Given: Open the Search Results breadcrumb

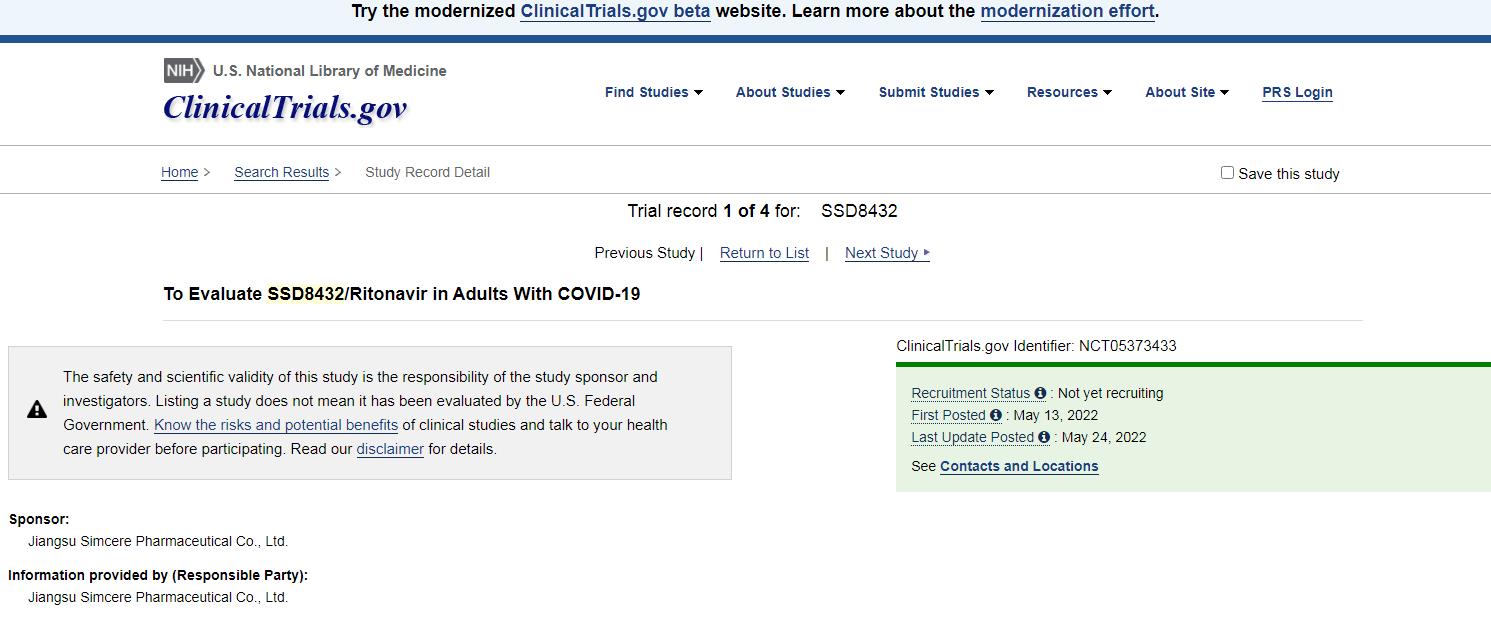Looking at the screenshot, I should coord(281,172).
